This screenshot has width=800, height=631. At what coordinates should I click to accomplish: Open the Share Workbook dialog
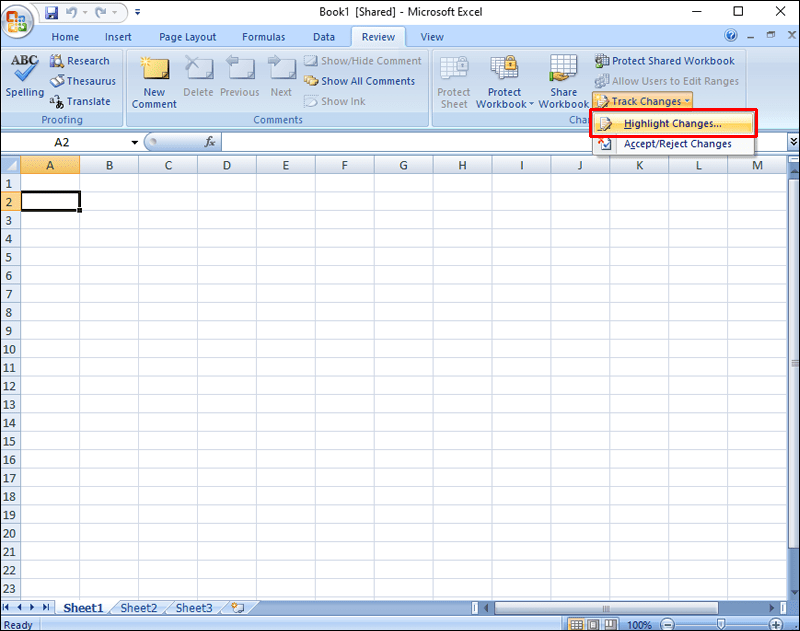[563, 82]
